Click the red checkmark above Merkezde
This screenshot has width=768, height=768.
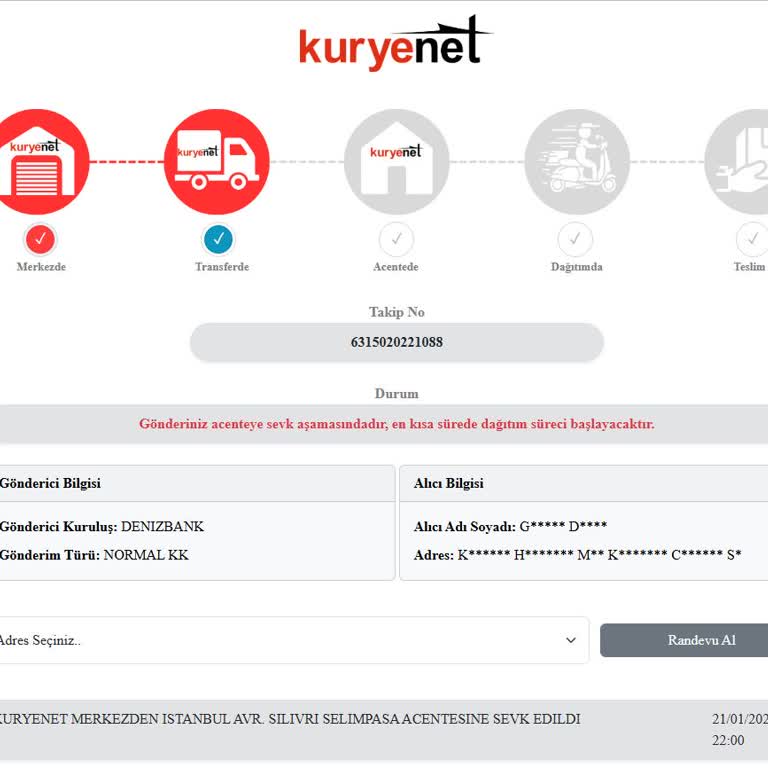click(x=40, y=239)
